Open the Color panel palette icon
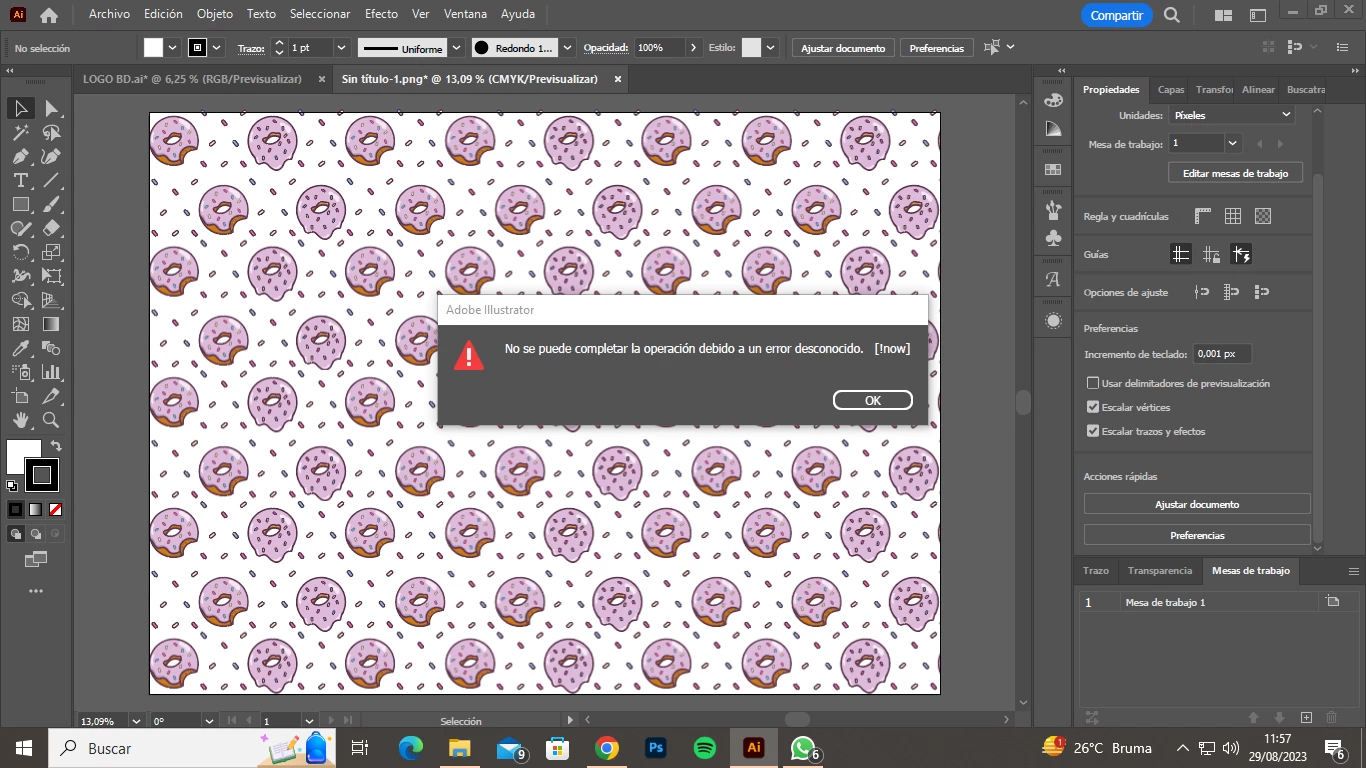This screenshot has height=768, width=1366. tap(1053, 100)
